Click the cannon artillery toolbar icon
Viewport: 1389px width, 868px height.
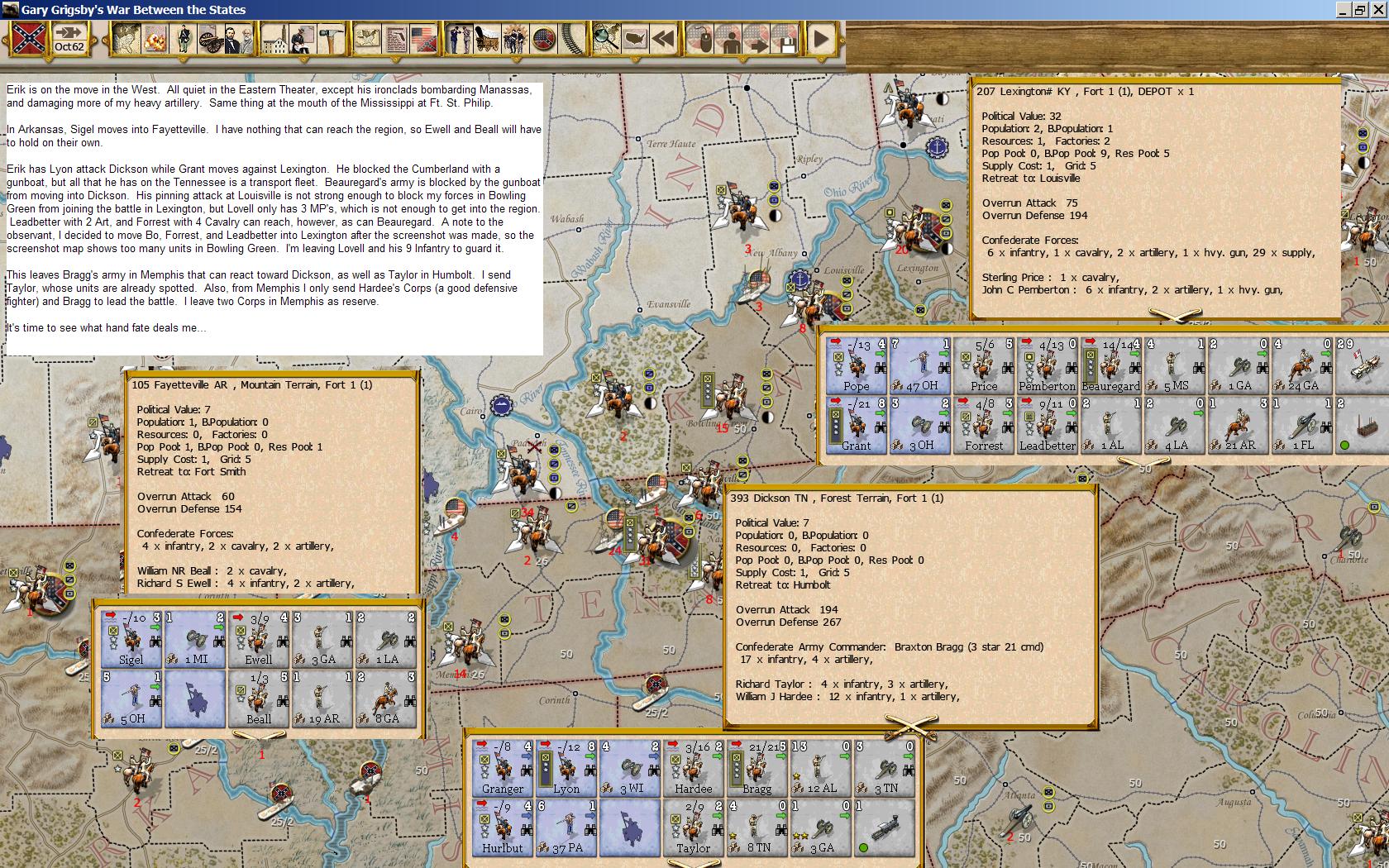[x=209, y=38]
